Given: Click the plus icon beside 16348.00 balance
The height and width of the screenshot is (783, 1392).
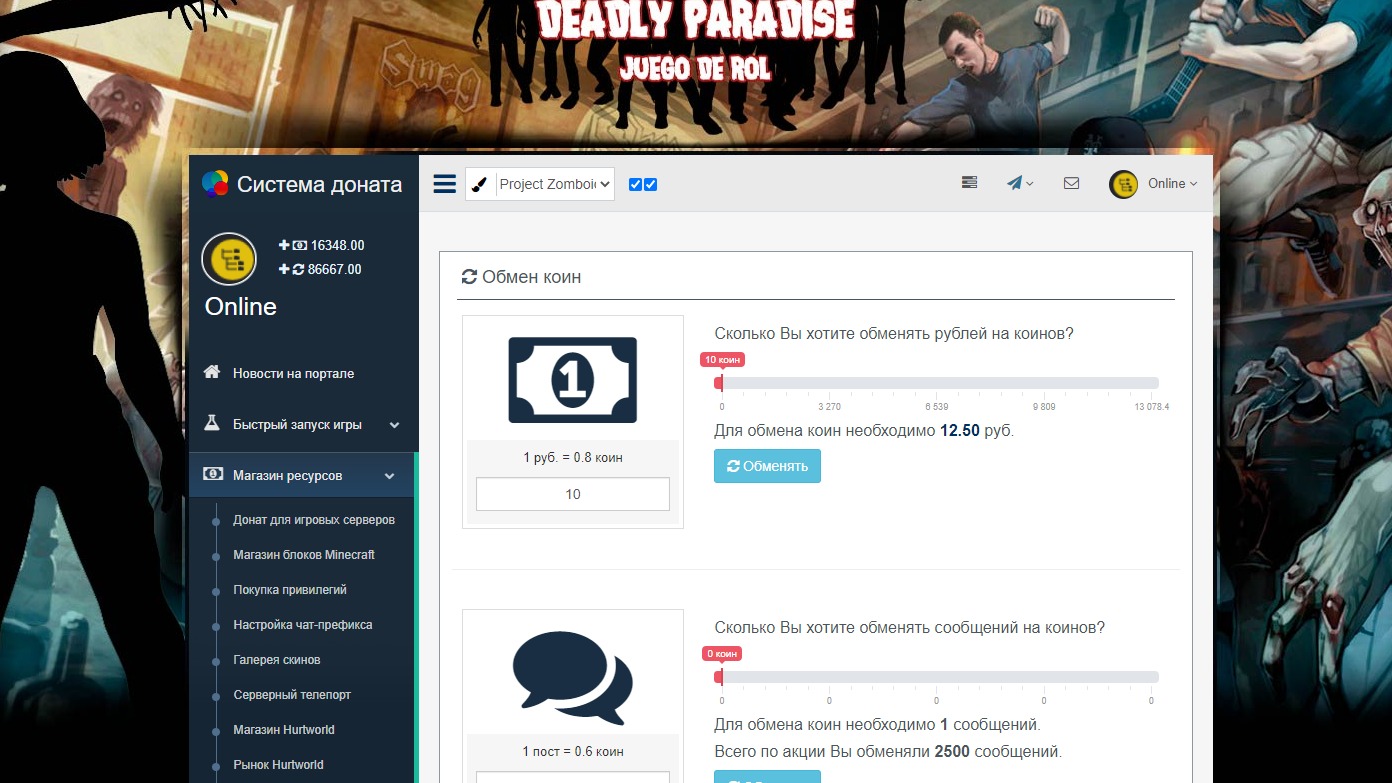Looking at the screenshot, I should pos(284,245).
